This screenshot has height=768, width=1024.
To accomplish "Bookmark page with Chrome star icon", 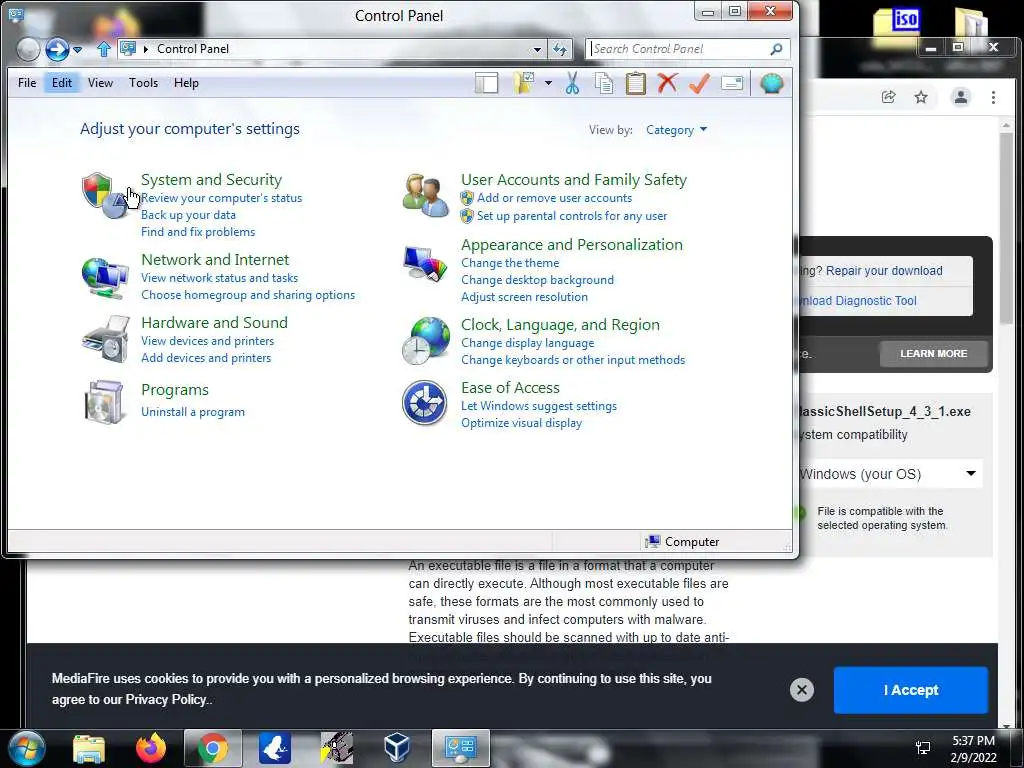I will [x=921, y=97].
